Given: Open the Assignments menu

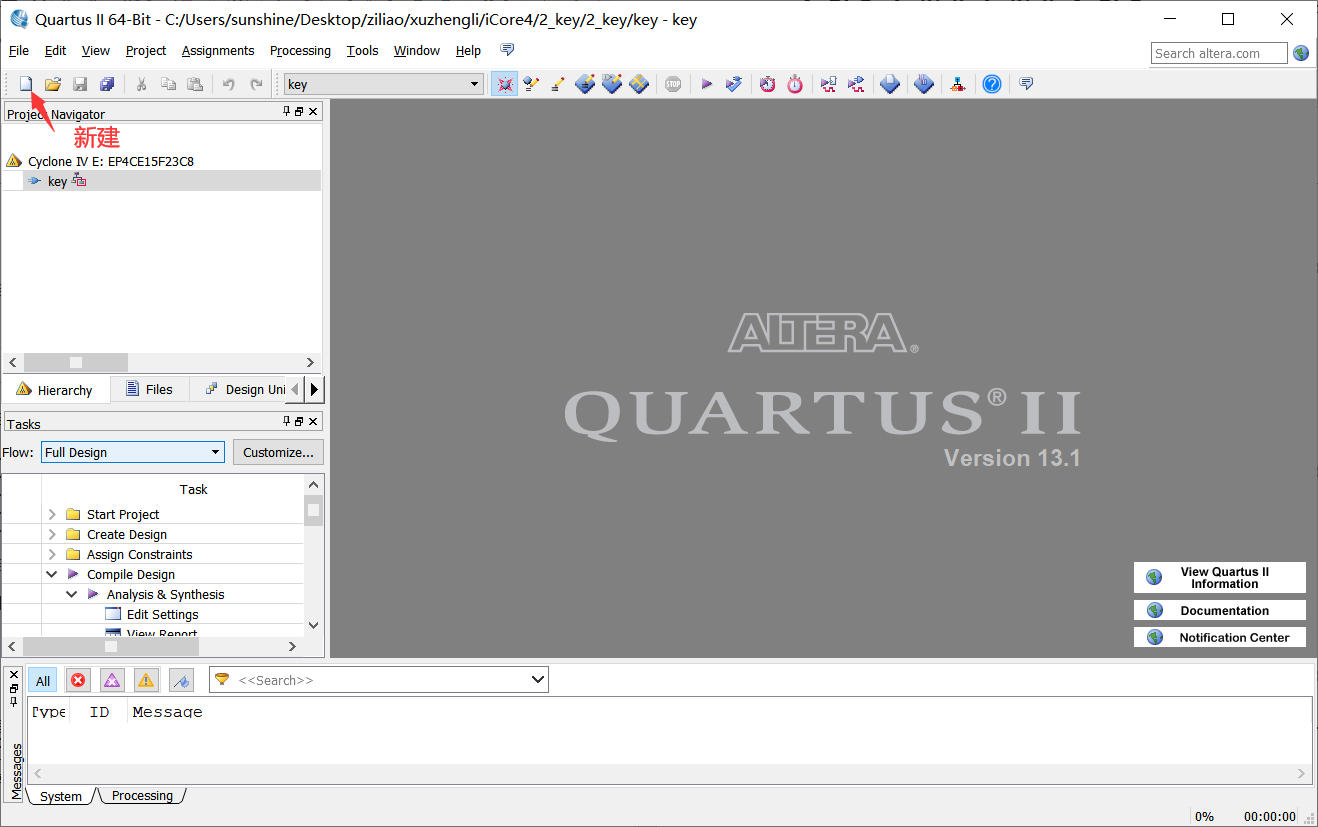Looking at the screenshot, I should 217,51.
